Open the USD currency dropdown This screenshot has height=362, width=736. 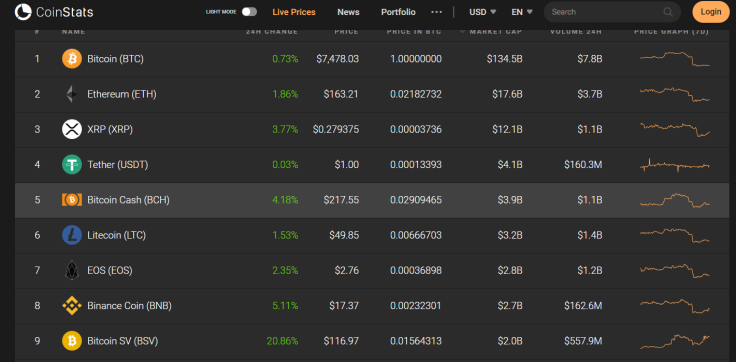(483, 12)
